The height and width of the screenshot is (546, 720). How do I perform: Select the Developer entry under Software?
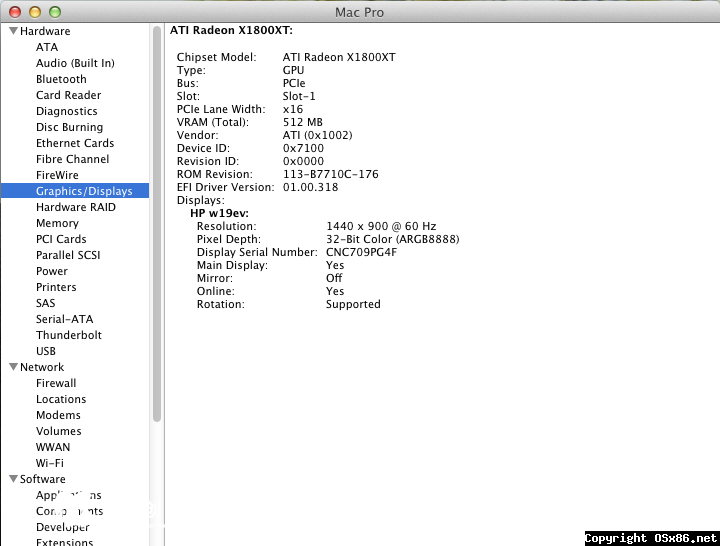(x=63, y=527)
